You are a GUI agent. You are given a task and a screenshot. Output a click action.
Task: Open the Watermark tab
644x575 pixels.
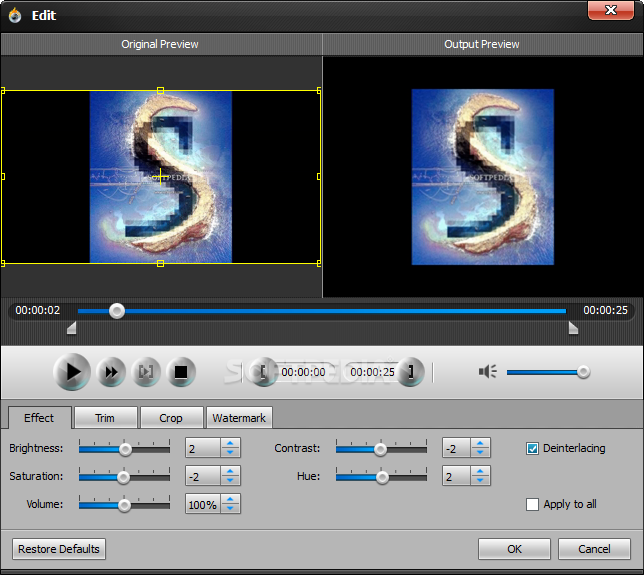tap(239, 418)
